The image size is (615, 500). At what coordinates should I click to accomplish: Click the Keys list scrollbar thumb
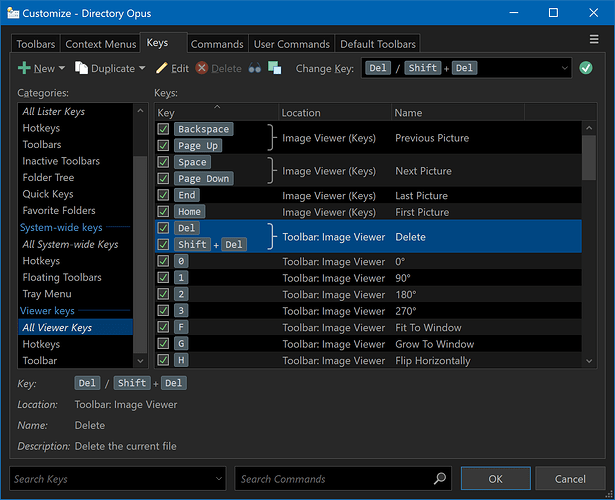[x=589, y=158]
